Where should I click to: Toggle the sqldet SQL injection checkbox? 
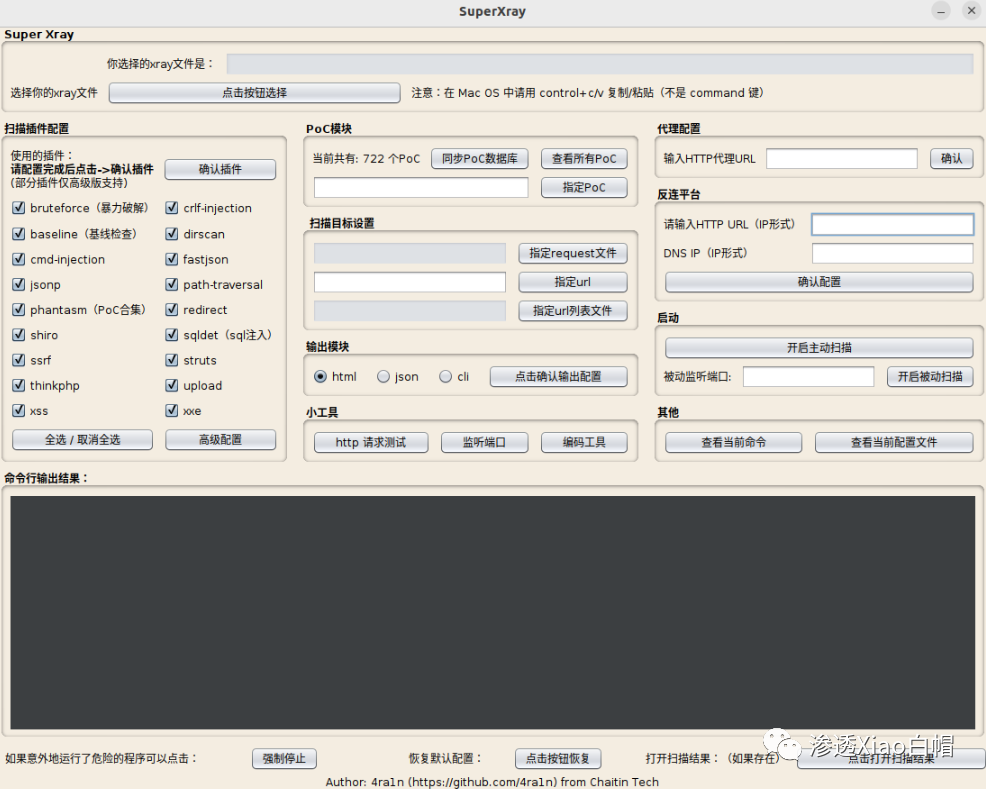click(172, 334)
